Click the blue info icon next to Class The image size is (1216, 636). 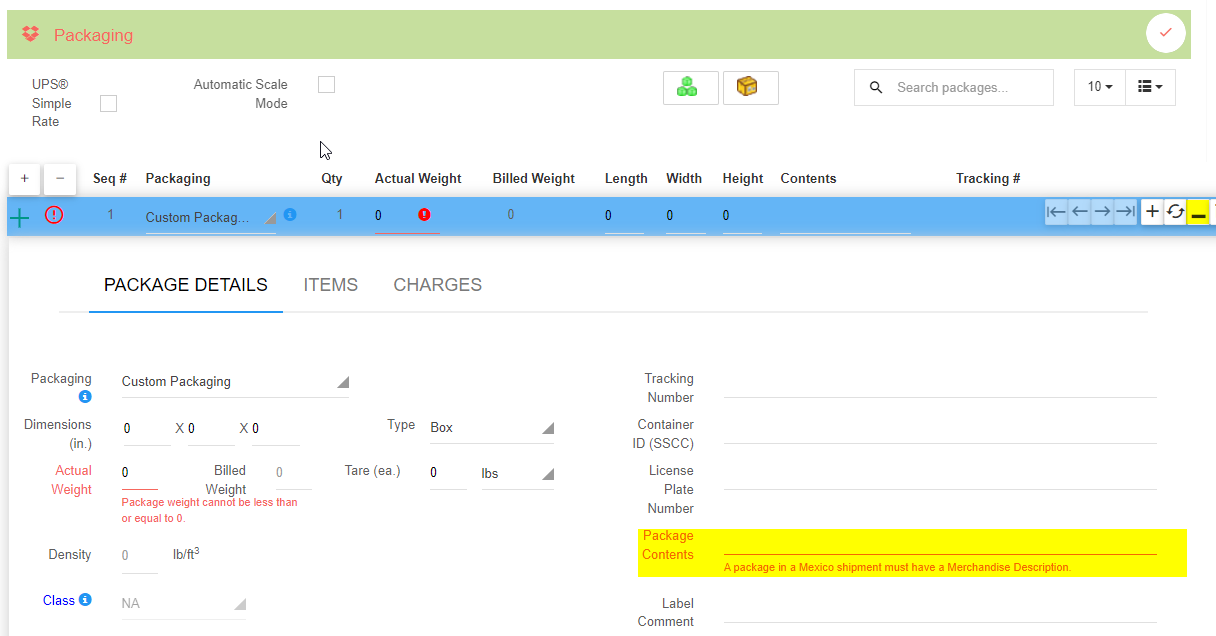(x=85, y=600)
